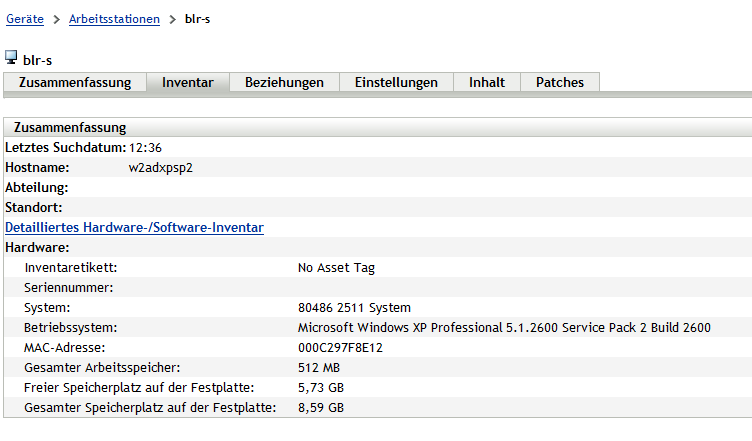
Task: Click the 512 MB memory value
Action: [319, 367]
